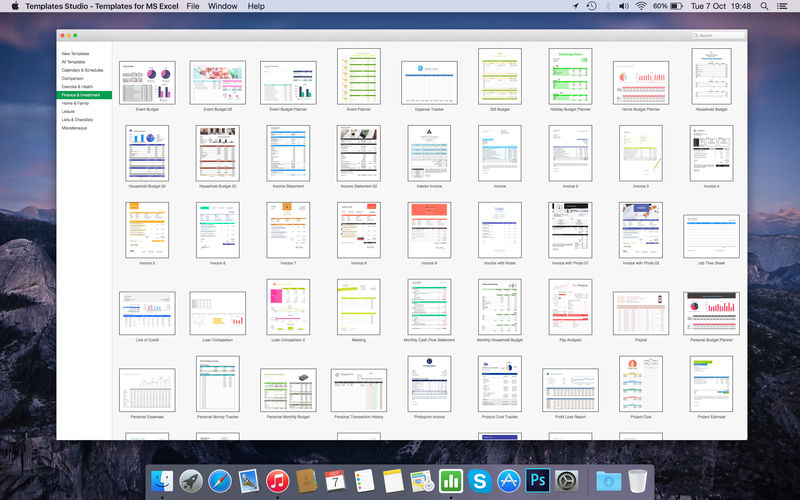Launch Skype from the Dock
Viewport: 800px width, 500px height.
point(480,481)
